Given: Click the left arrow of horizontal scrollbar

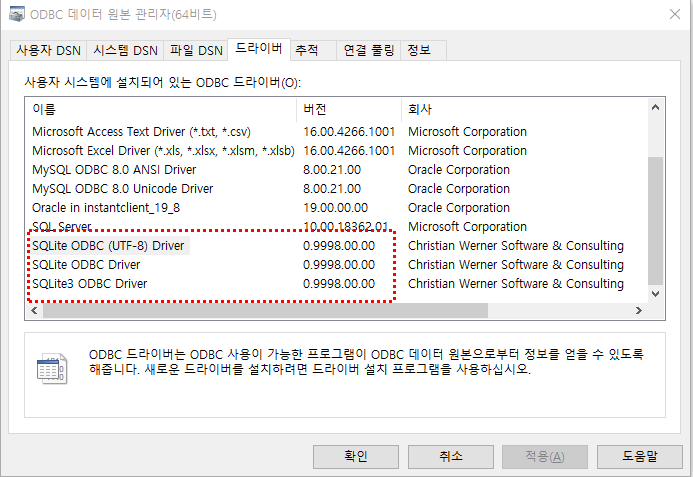Looking at the screenshot, I should [x=34, y=310].
